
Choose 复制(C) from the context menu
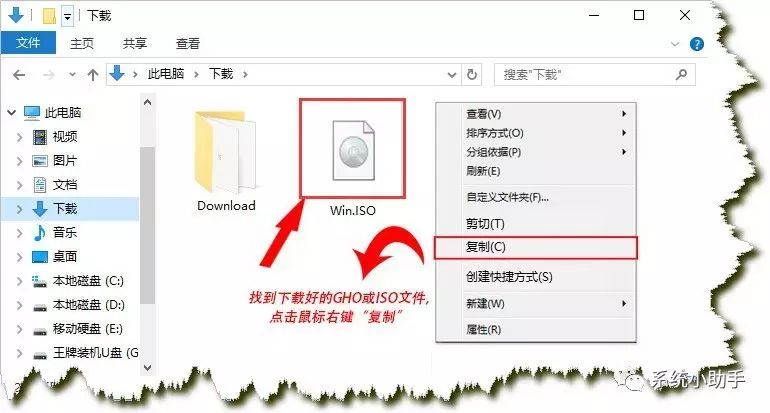[536, 247]
